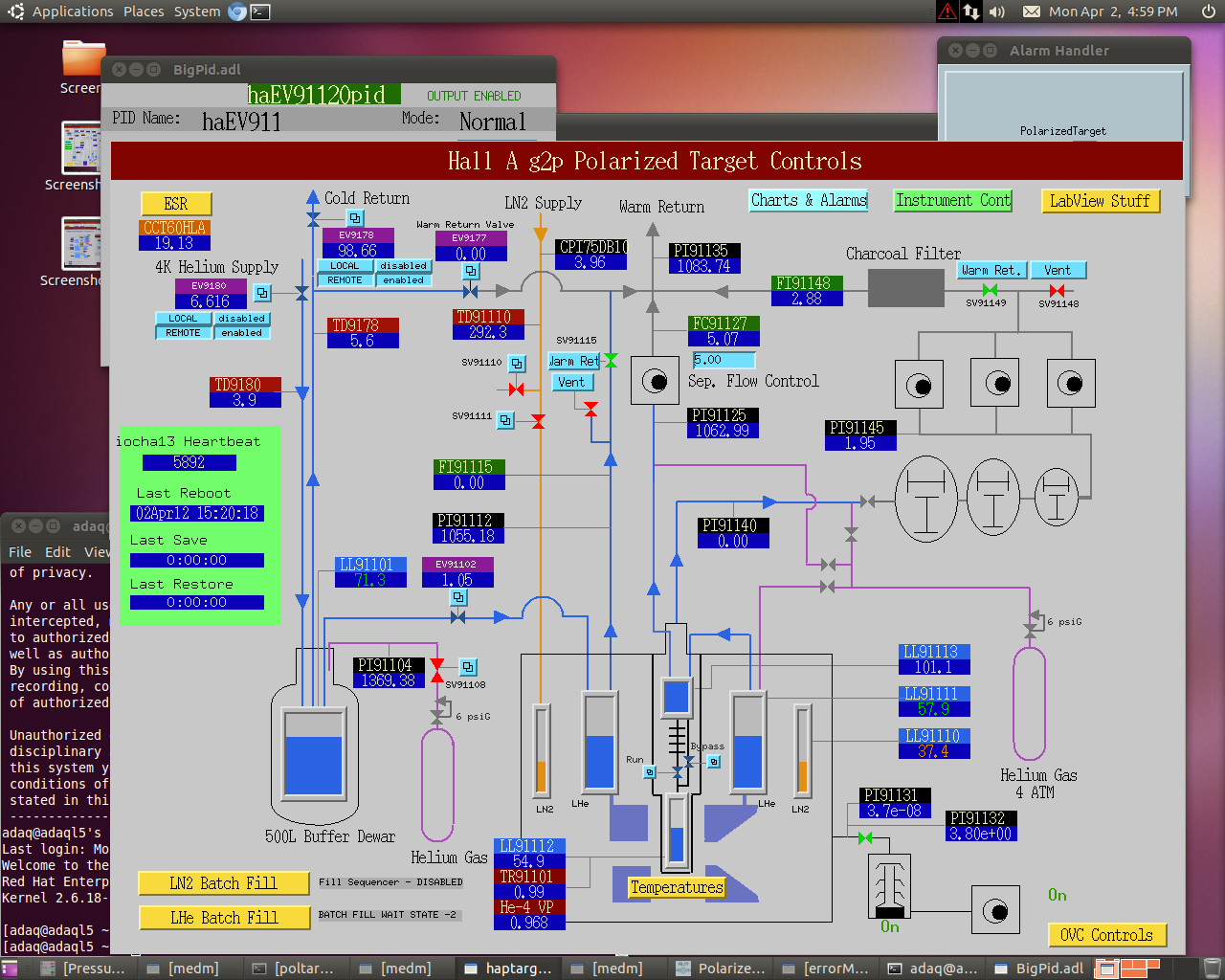The image size is (1225, 980).
Task: Set EV9178 to REMOTE mode
Action: click(x=345, y=280)
